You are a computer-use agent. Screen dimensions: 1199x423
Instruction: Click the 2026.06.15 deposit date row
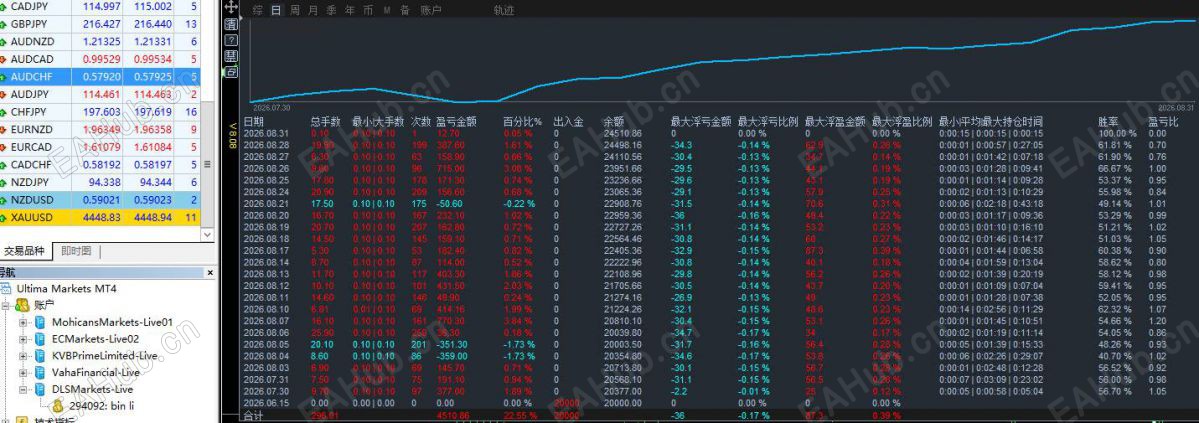pyautogui.click(x=267, y=403)
